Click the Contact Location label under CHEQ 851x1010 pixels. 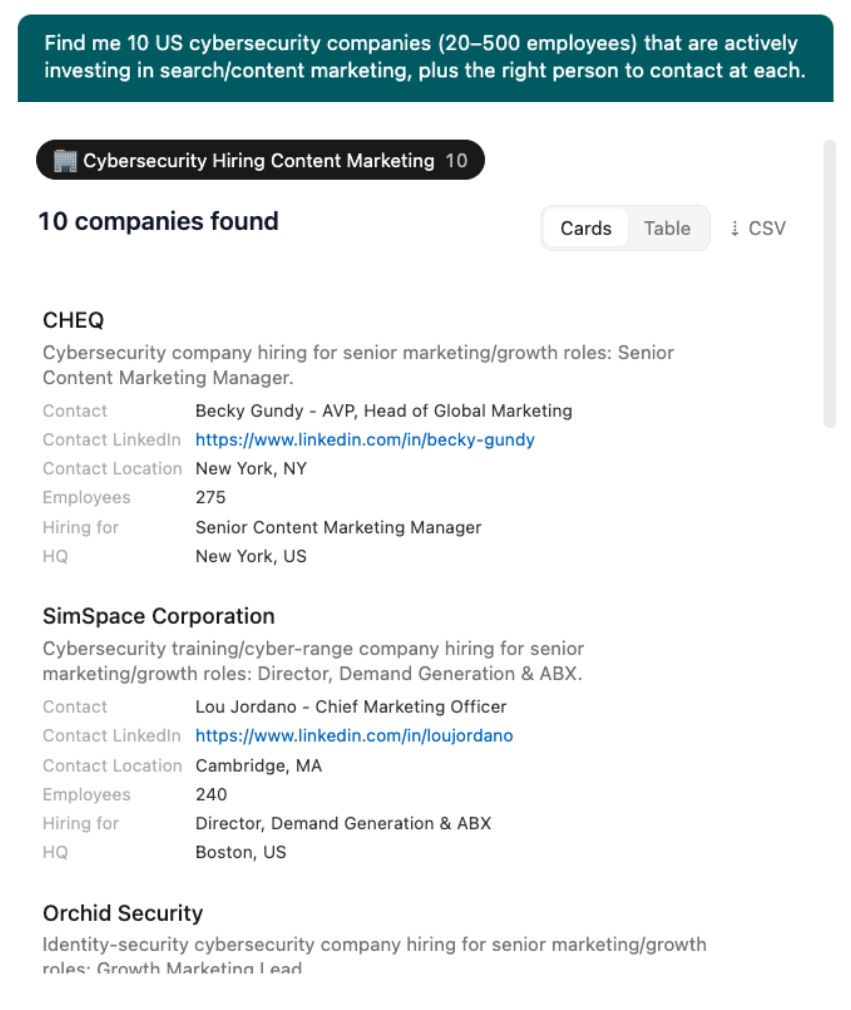coord(112,468)
